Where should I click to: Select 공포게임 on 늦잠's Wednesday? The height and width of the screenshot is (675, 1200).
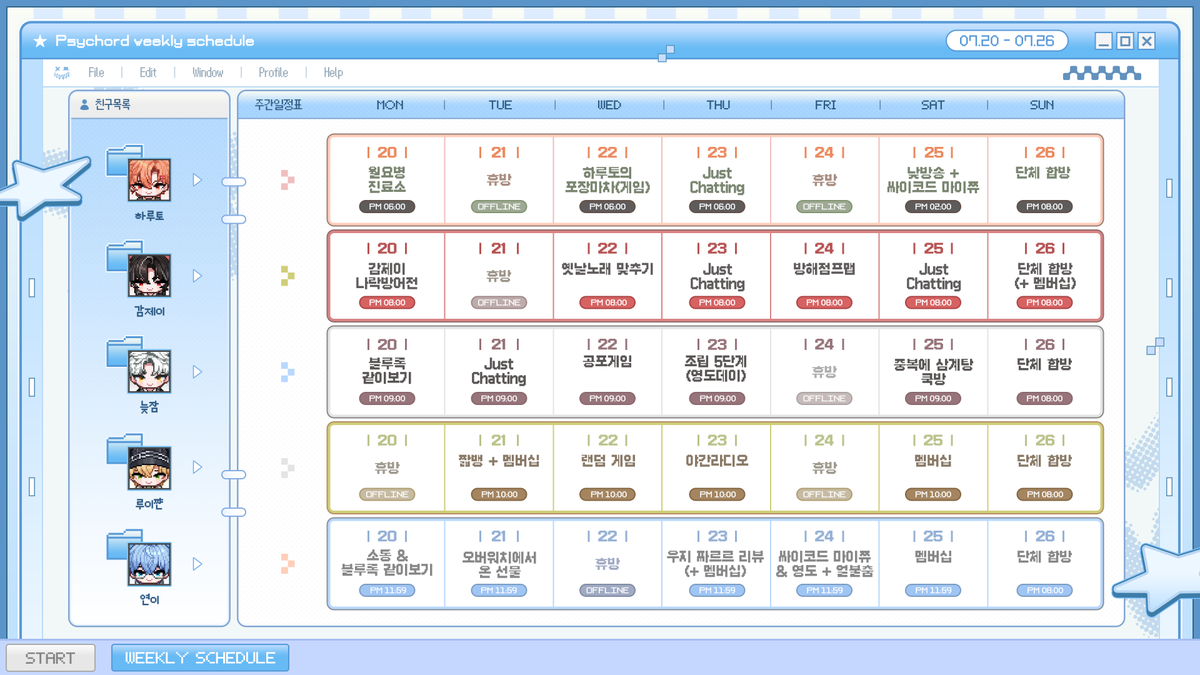(x=608, y=364)
